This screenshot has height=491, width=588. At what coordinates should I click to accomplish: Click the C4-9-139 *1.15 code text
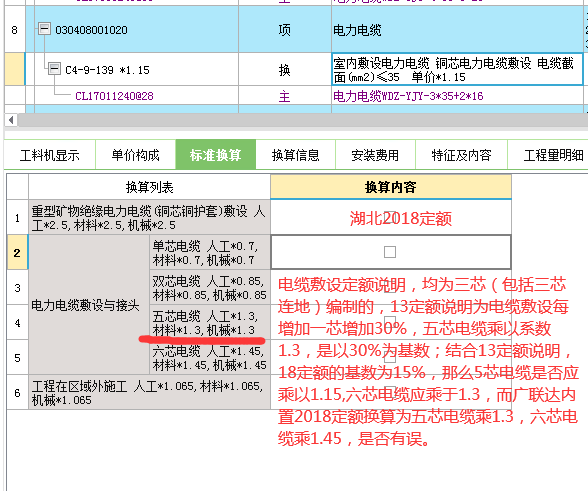point(107,70)
